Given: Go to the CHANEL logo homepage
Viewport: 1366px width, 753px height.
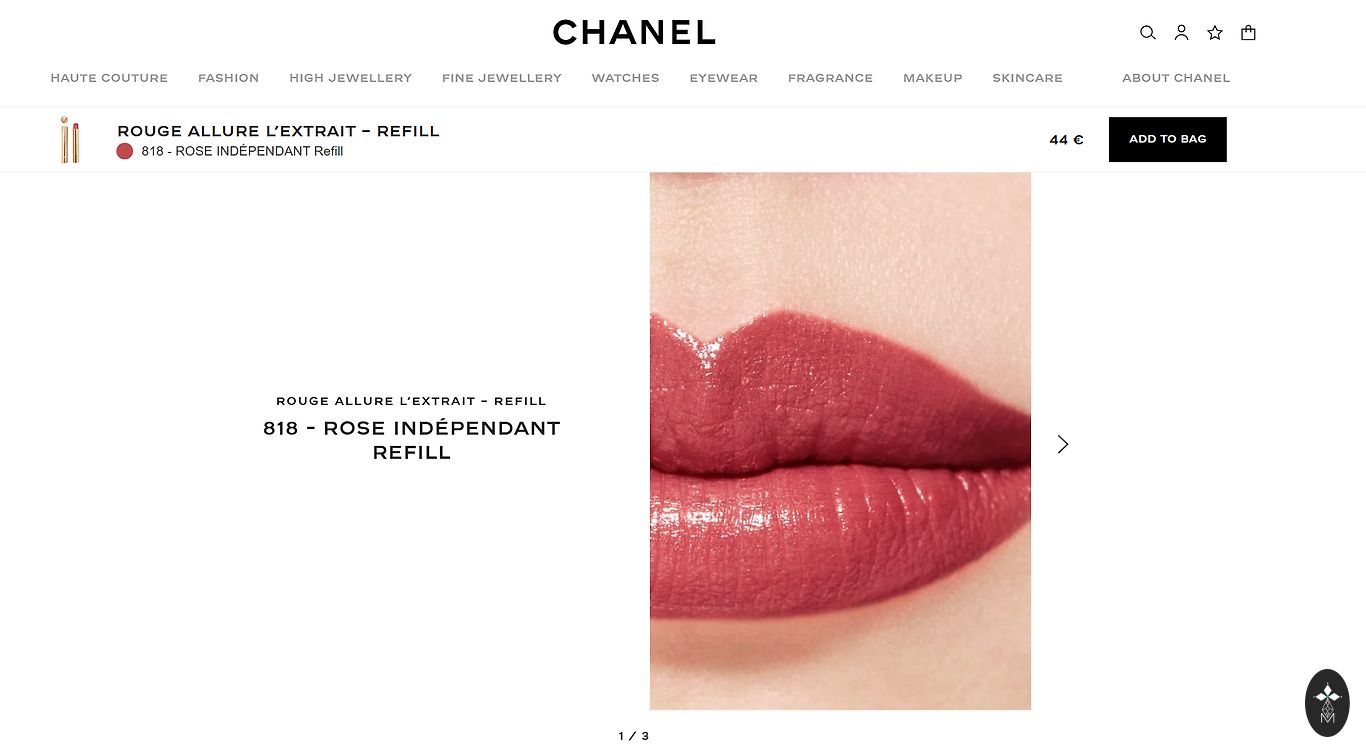Looking at the screenshot, I should (x=634, y=33).
